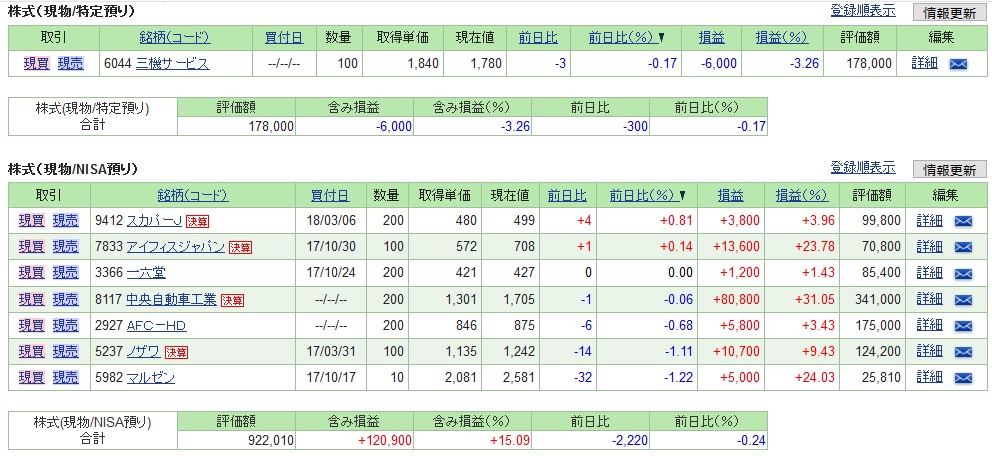Click the 決算 badge next to スカパーJ
Screen dimensions: 992x456
198,221
